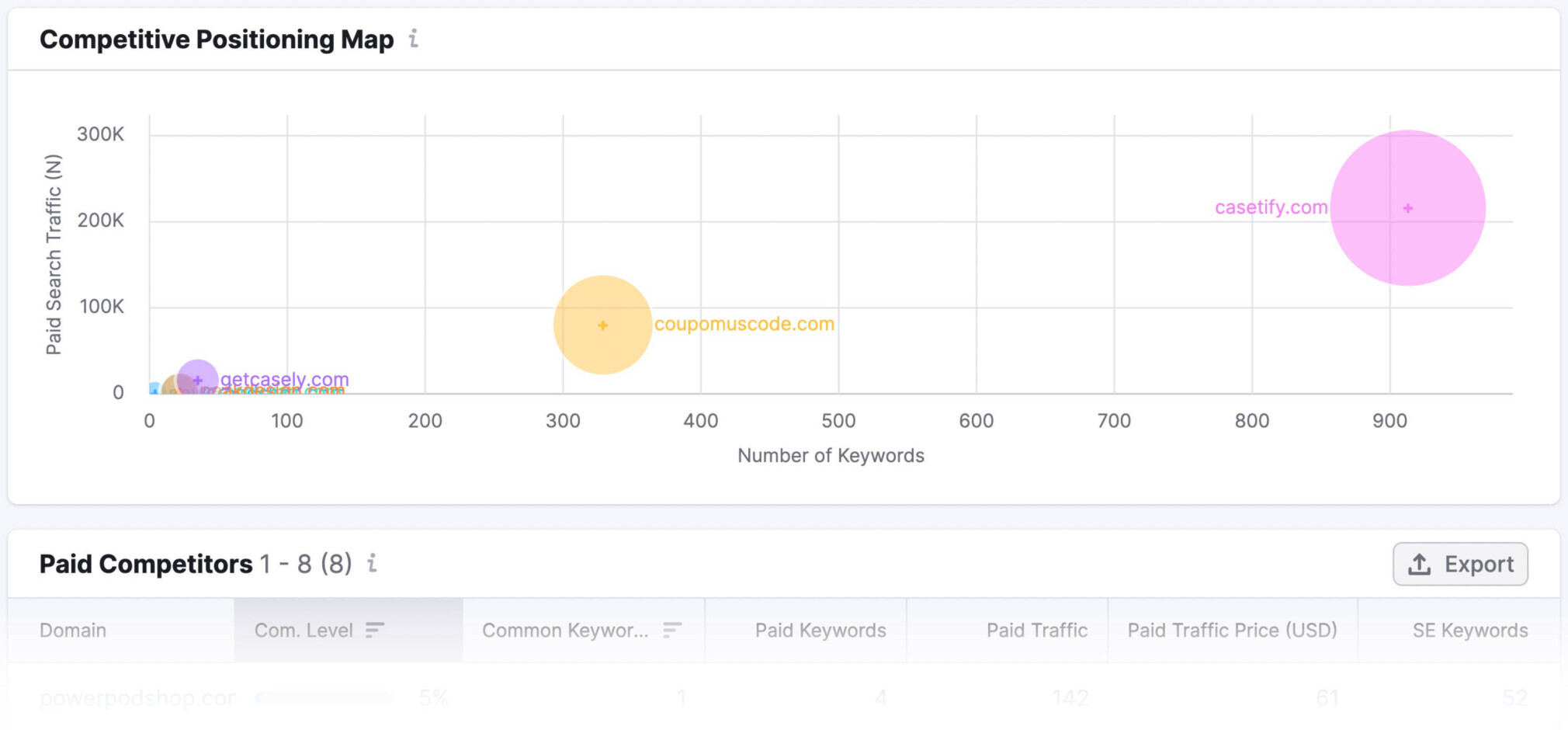Open Paid Competitors info icon
Screen dimensions: 1568x730
point(373,563)
